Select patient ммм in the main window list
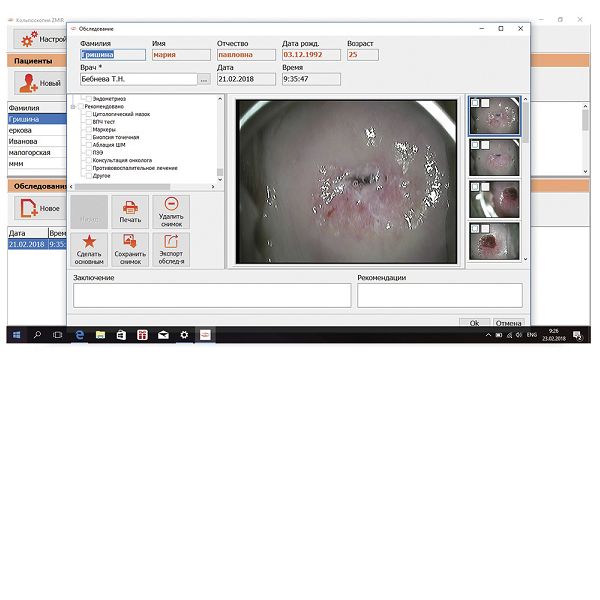This screenshot has height=600, width=600. tap(37, 164)
